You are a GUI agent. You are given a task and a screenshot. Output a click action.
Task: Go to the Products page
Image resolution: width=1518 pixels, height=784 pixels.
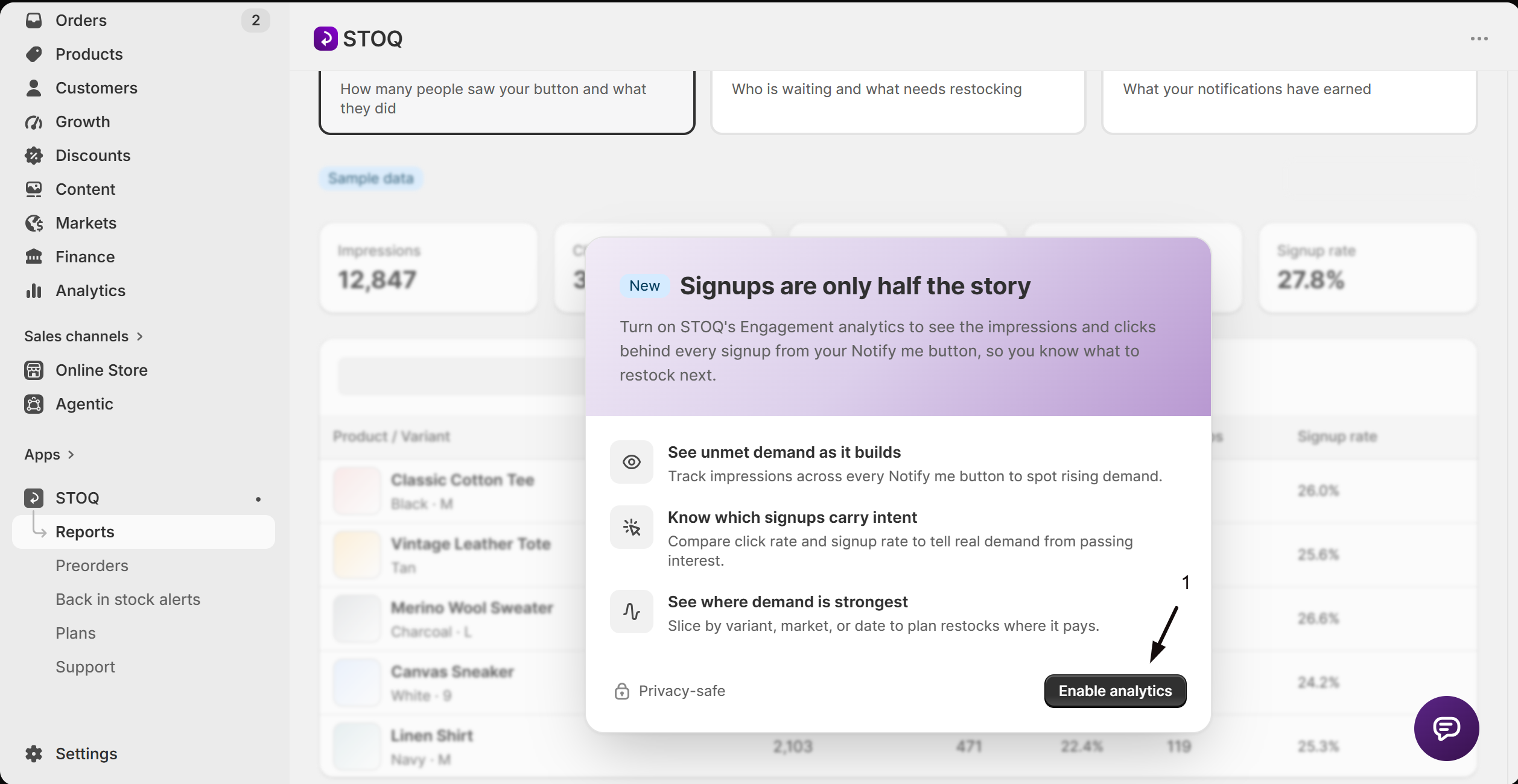[x=144, y=54]
